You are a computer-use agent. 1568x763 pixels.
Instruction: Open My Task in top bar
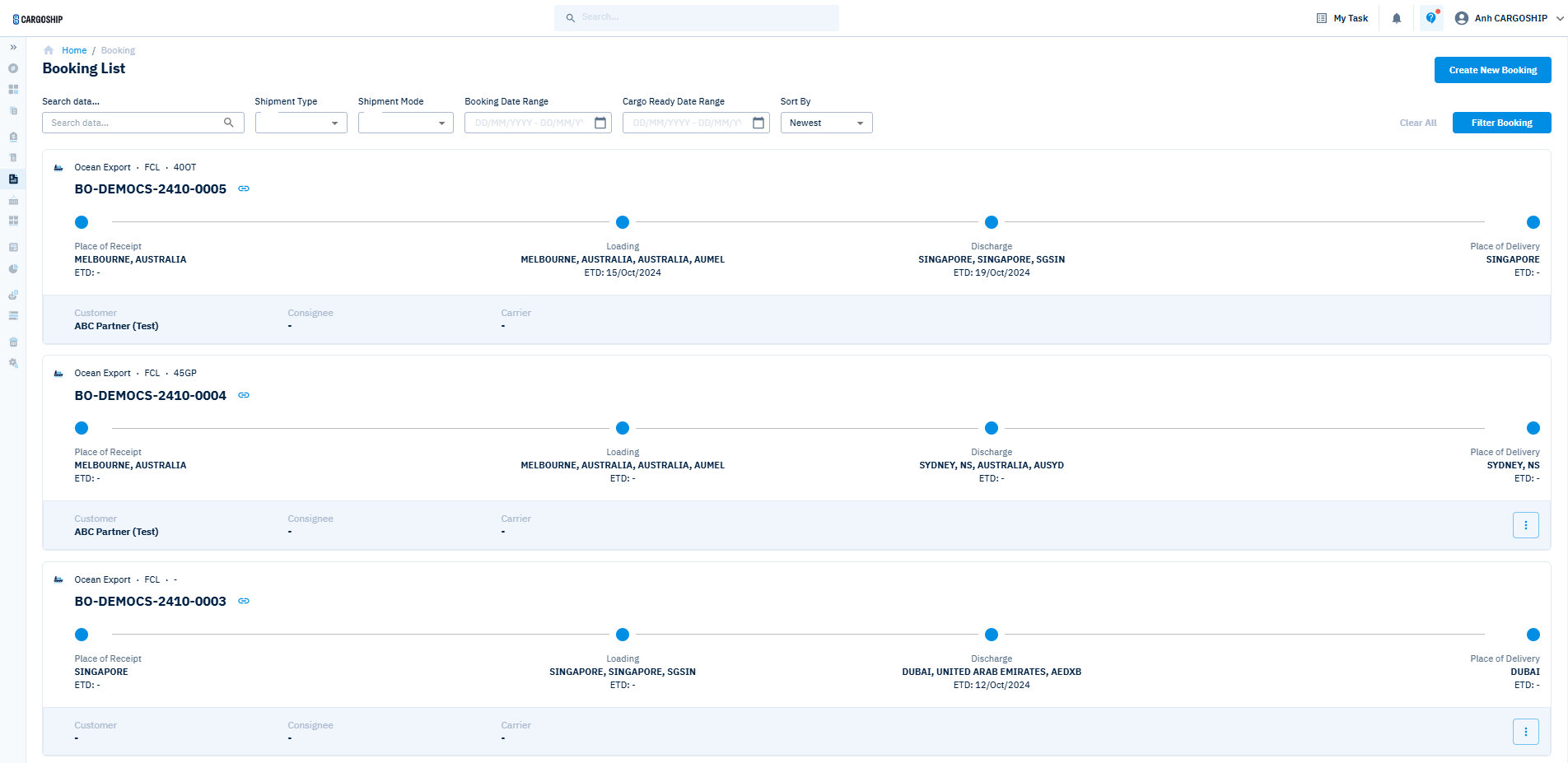point(1342,18)
